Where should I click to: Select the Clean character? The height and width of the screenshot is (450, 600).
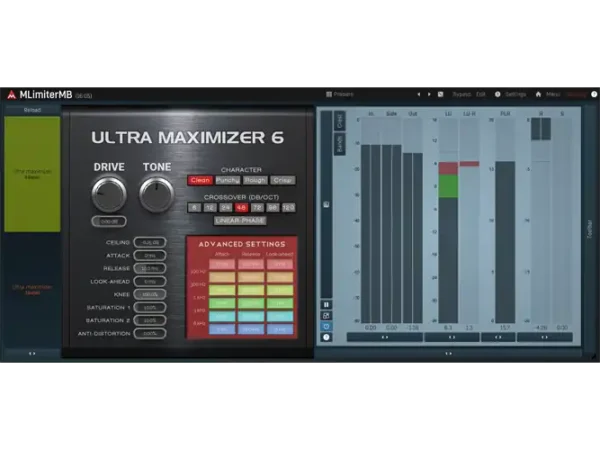(200, 180)
